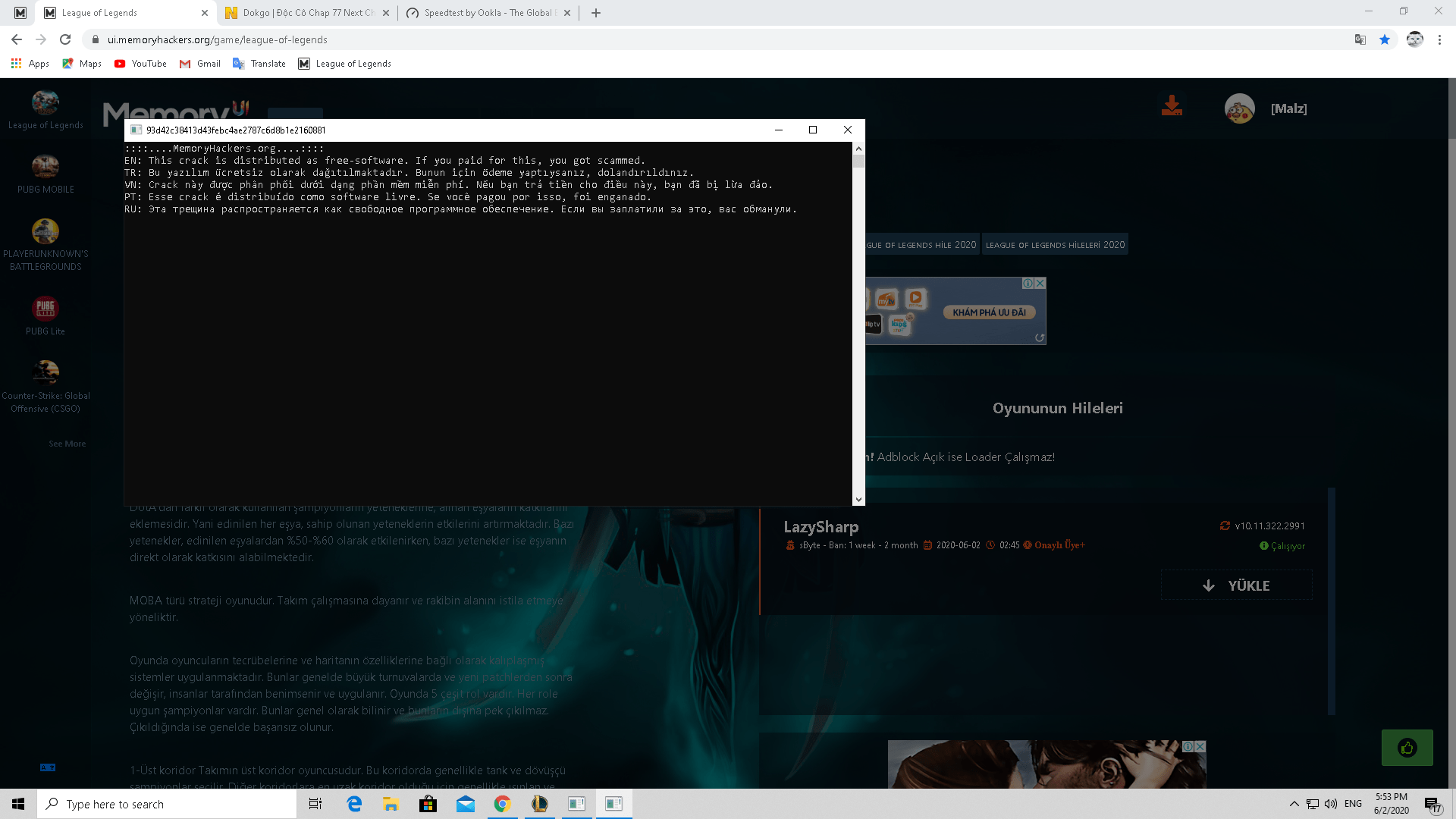Screen dimensions: 1456x819
Task: Open YouTube bookmark
Action: 140,64
